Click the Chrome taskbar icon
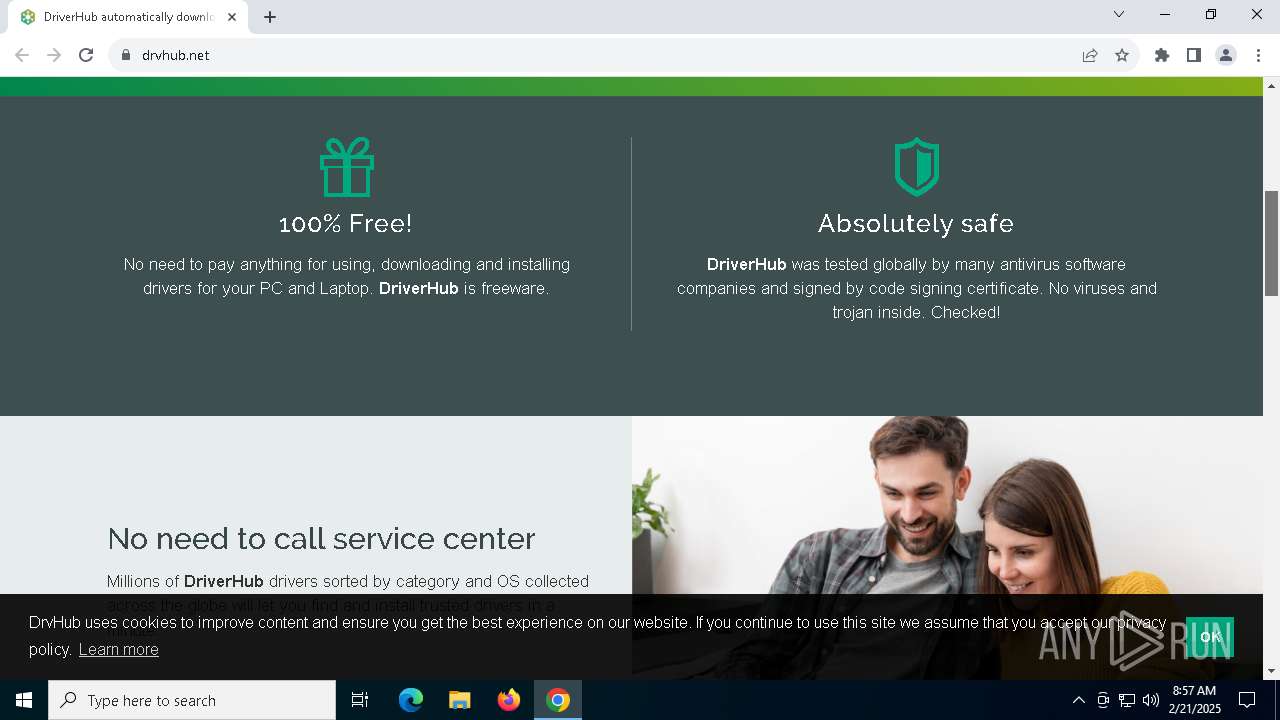 click(558, 700)
